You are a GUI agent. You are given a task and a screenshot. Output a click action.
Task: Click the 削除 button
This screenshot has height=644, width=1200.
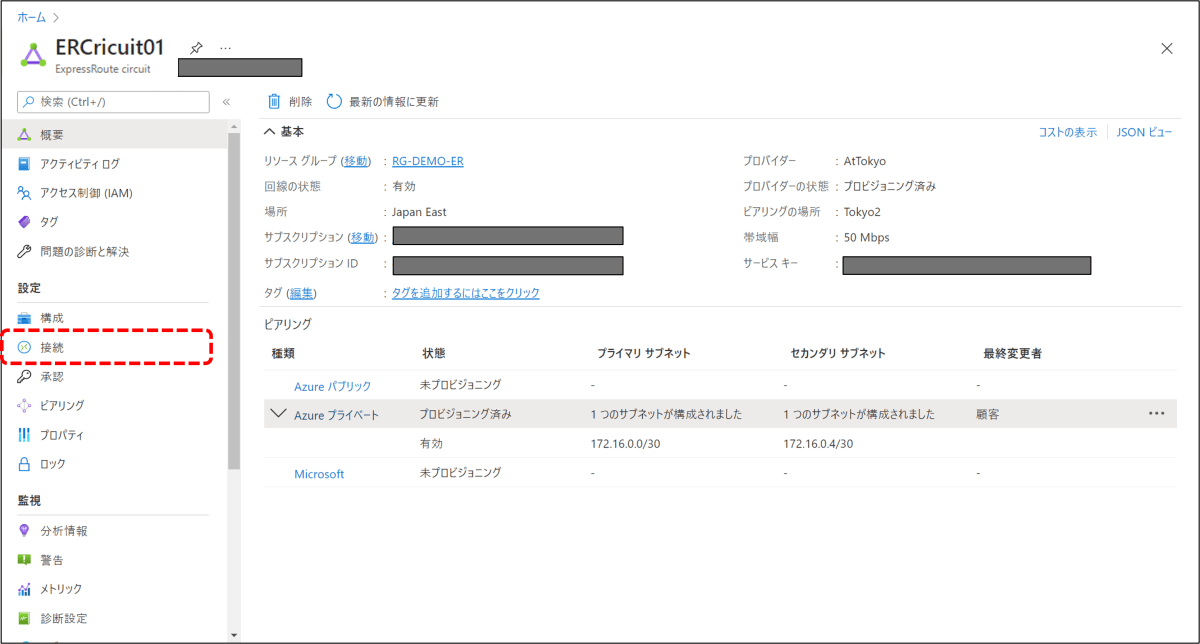(x=289, y=101)
